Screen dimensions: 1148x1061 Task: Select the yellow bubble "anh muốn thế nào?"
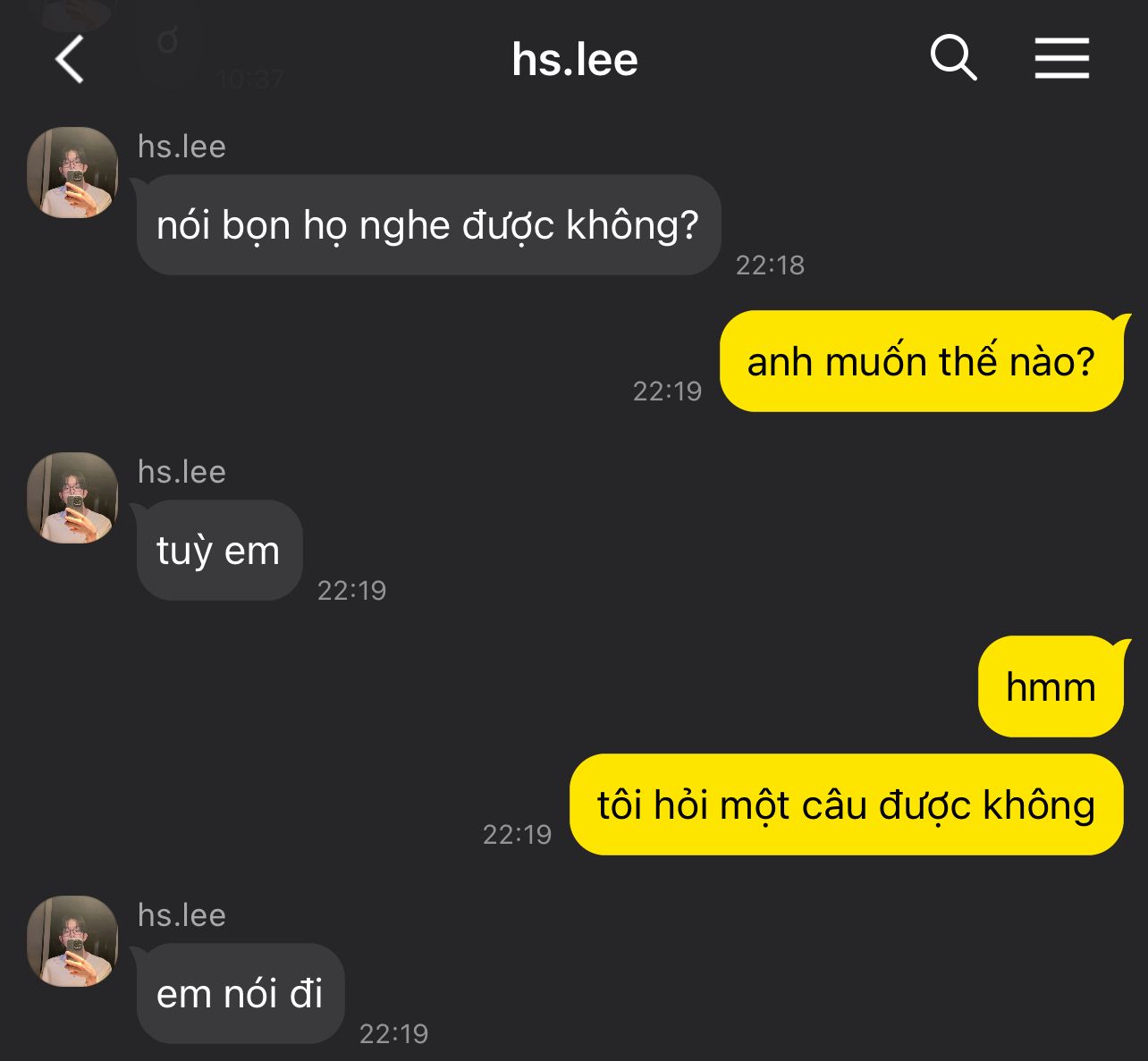[921, 362]
